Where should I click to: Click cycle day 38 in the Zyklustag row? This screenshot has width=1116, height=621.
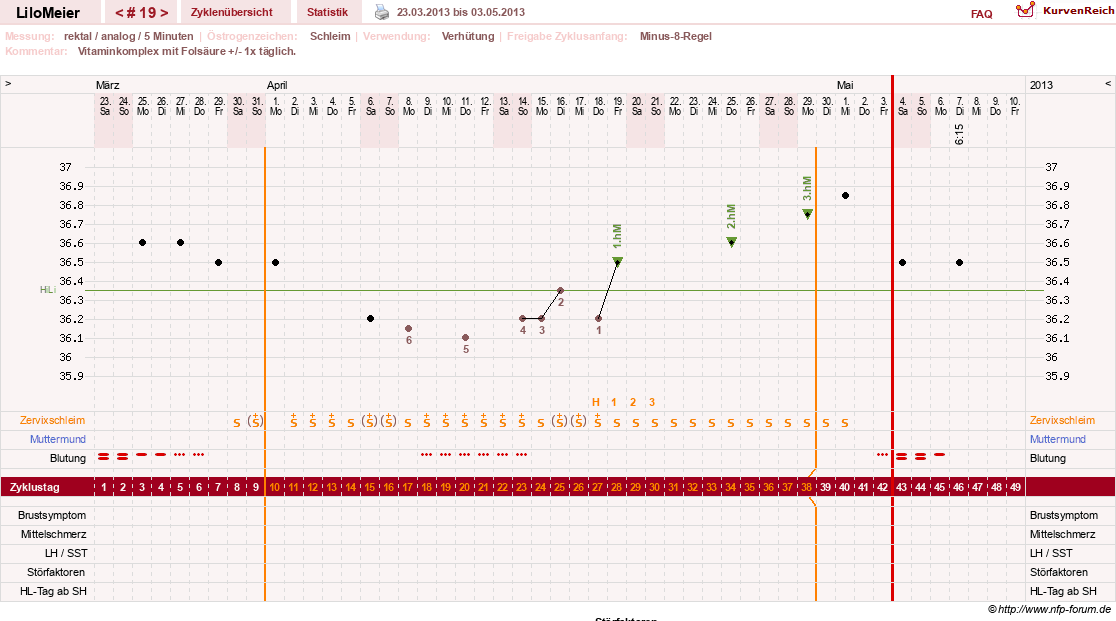806,487
